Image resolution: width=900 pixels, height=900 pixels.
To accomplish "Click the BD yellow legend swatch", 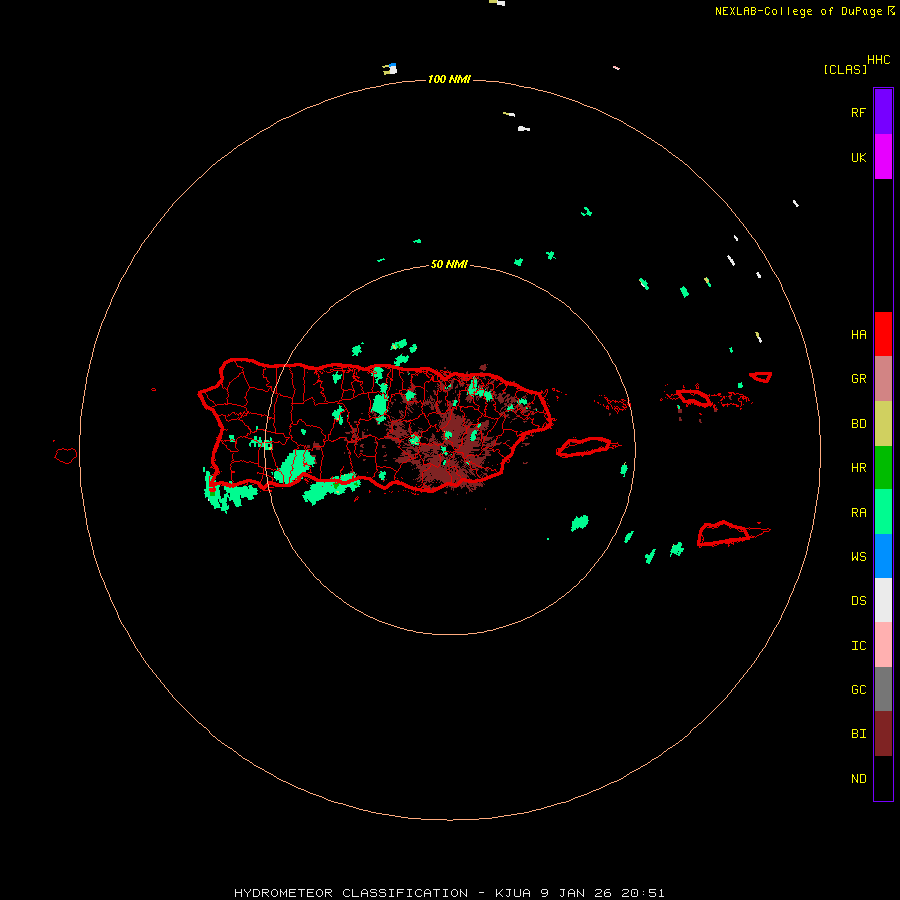I will pos(883,423).
